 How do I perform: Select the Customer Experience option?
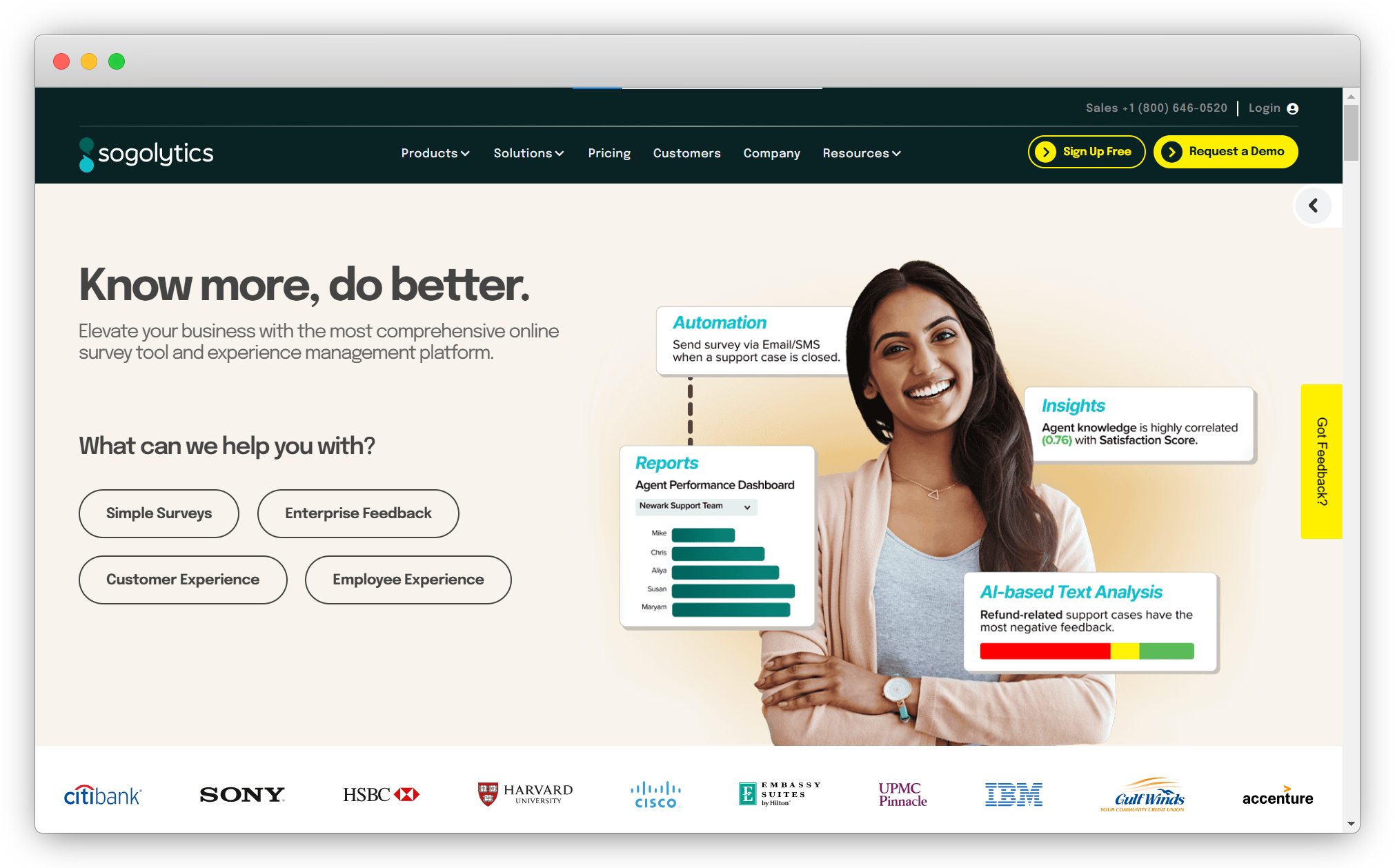183,579
